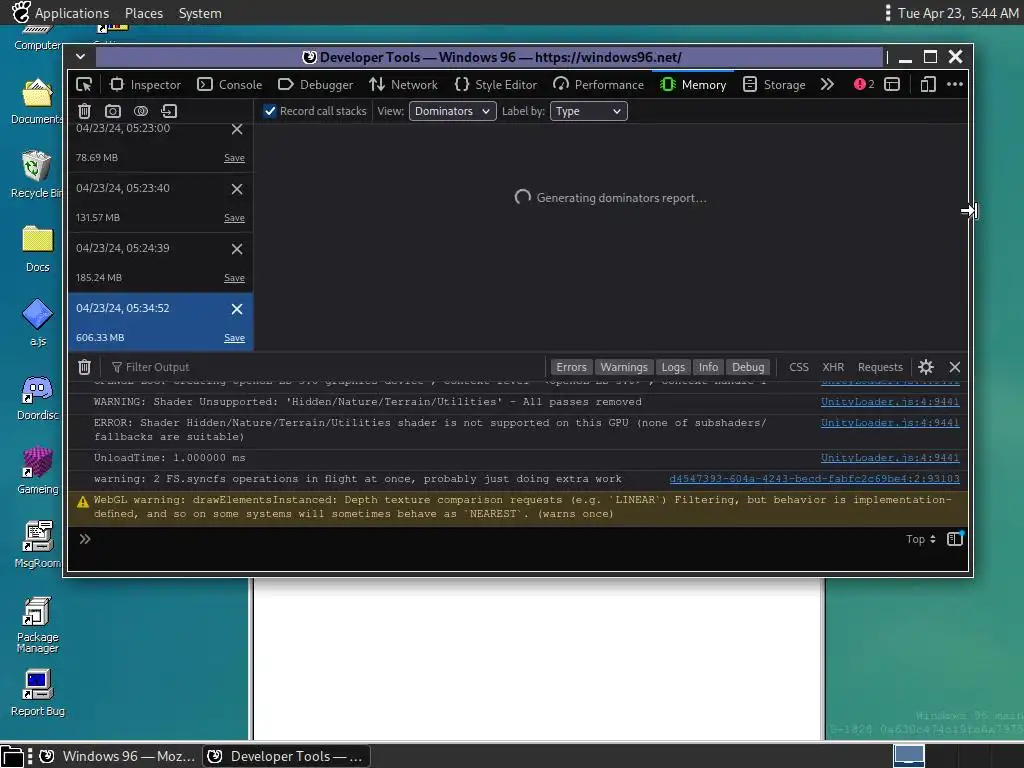Screen dimensions: 1024x768
Task: Delete the 05:24:39 snapshot
Action: pos(237,249)
